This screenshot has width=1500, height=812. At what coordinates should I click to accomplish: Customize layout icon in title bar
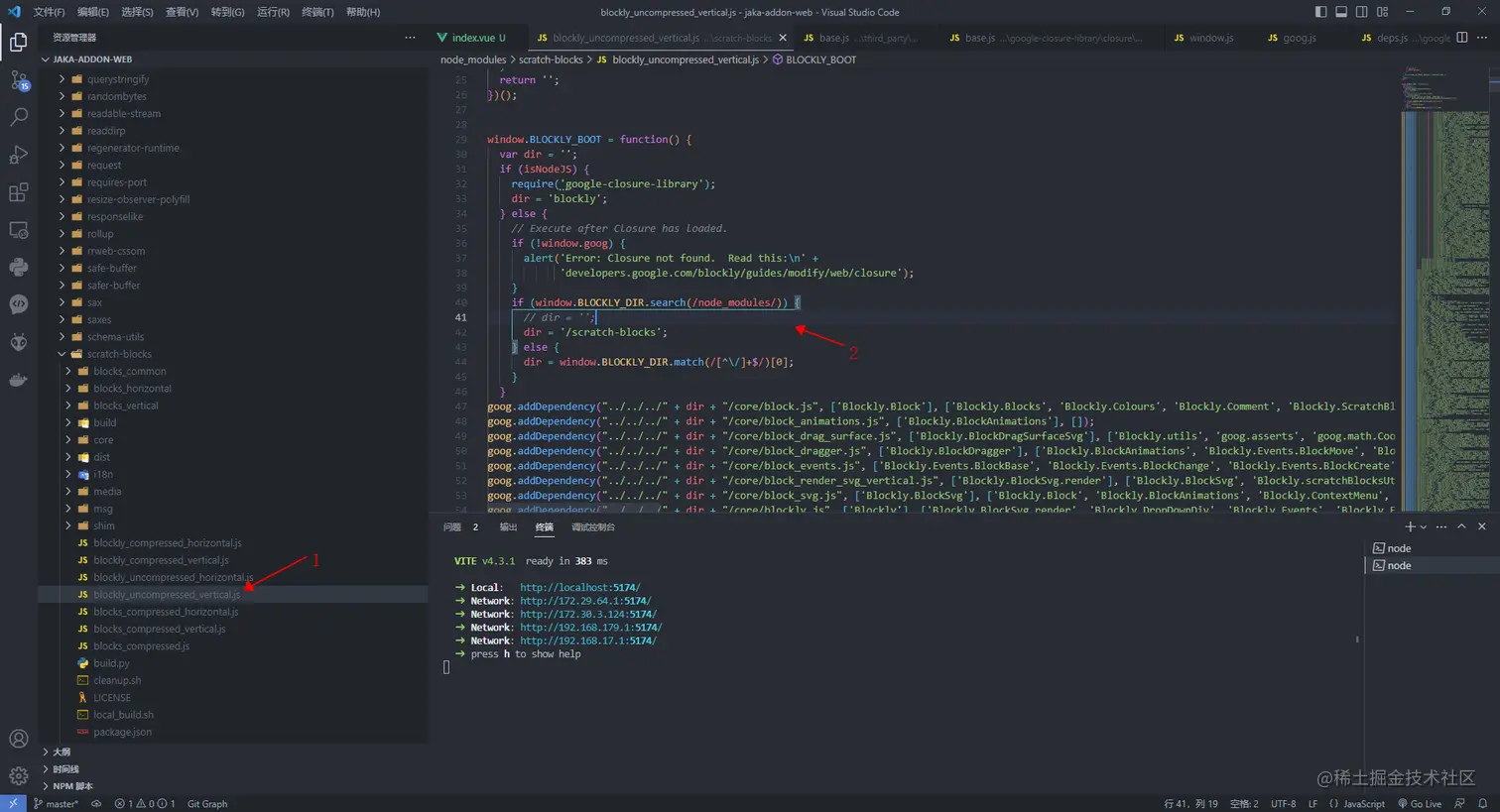[1383, 12]
